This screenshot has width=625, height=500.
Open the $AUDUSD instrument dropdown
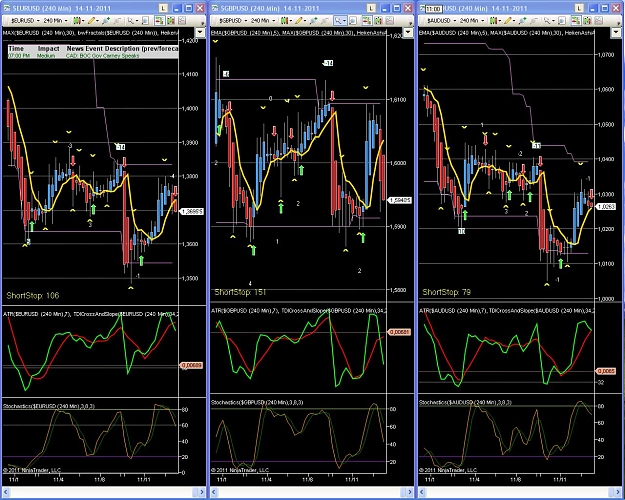442,20
